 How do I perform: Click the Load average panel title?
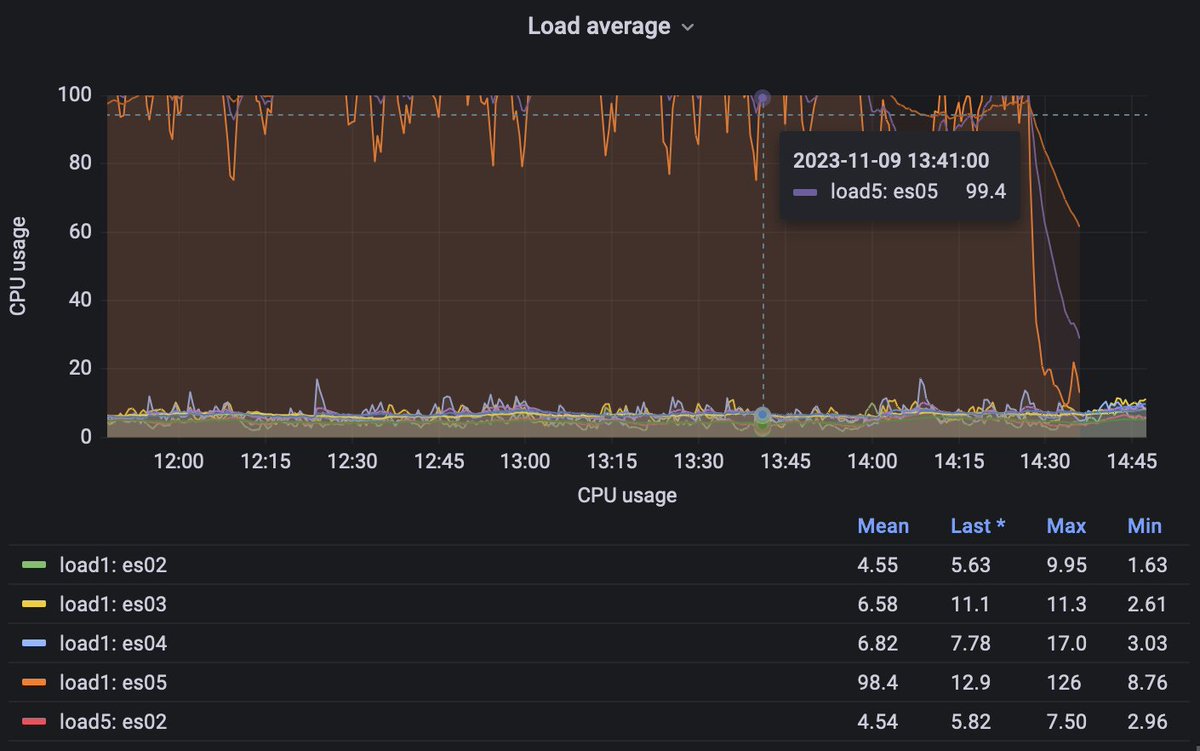click(x=597, y=26)
